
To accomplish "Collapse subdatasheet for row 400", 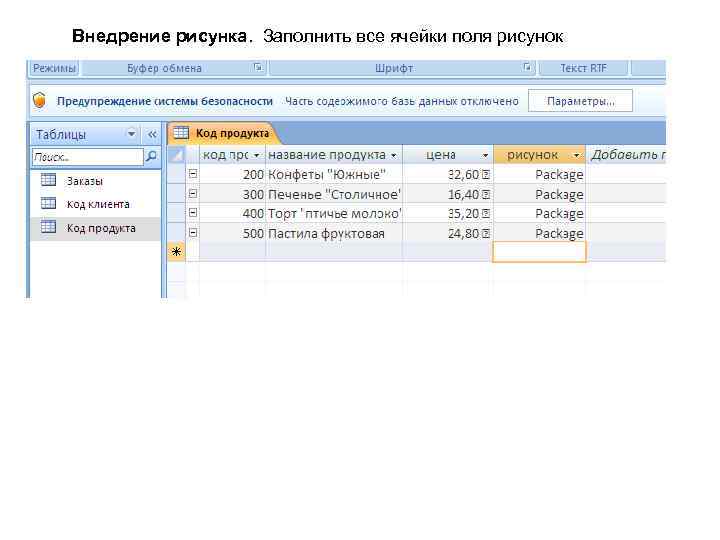I will [x=193, y=213].
